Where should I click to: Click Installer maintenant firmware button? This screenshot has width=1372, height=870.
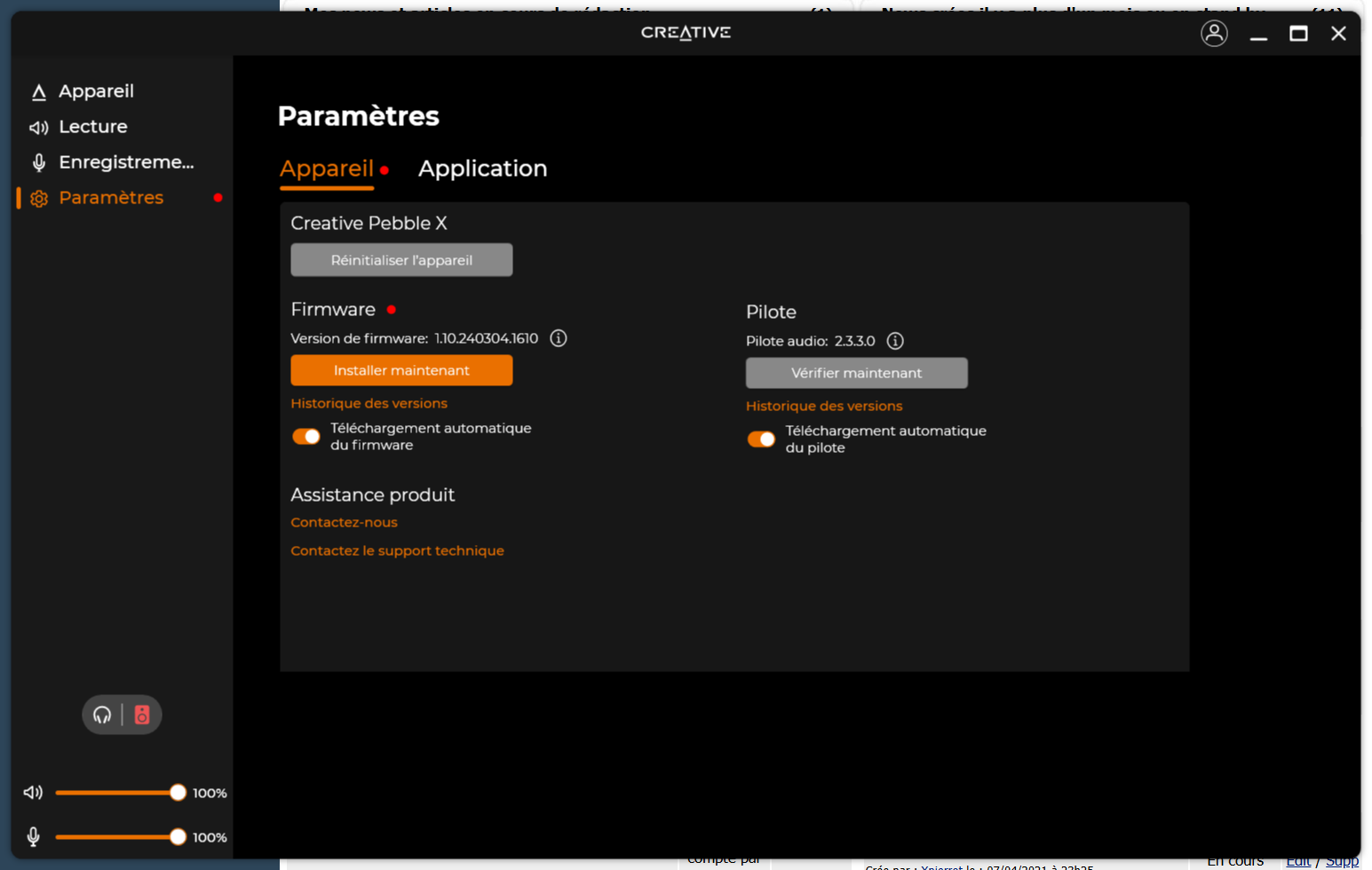(x=401, y=370)
